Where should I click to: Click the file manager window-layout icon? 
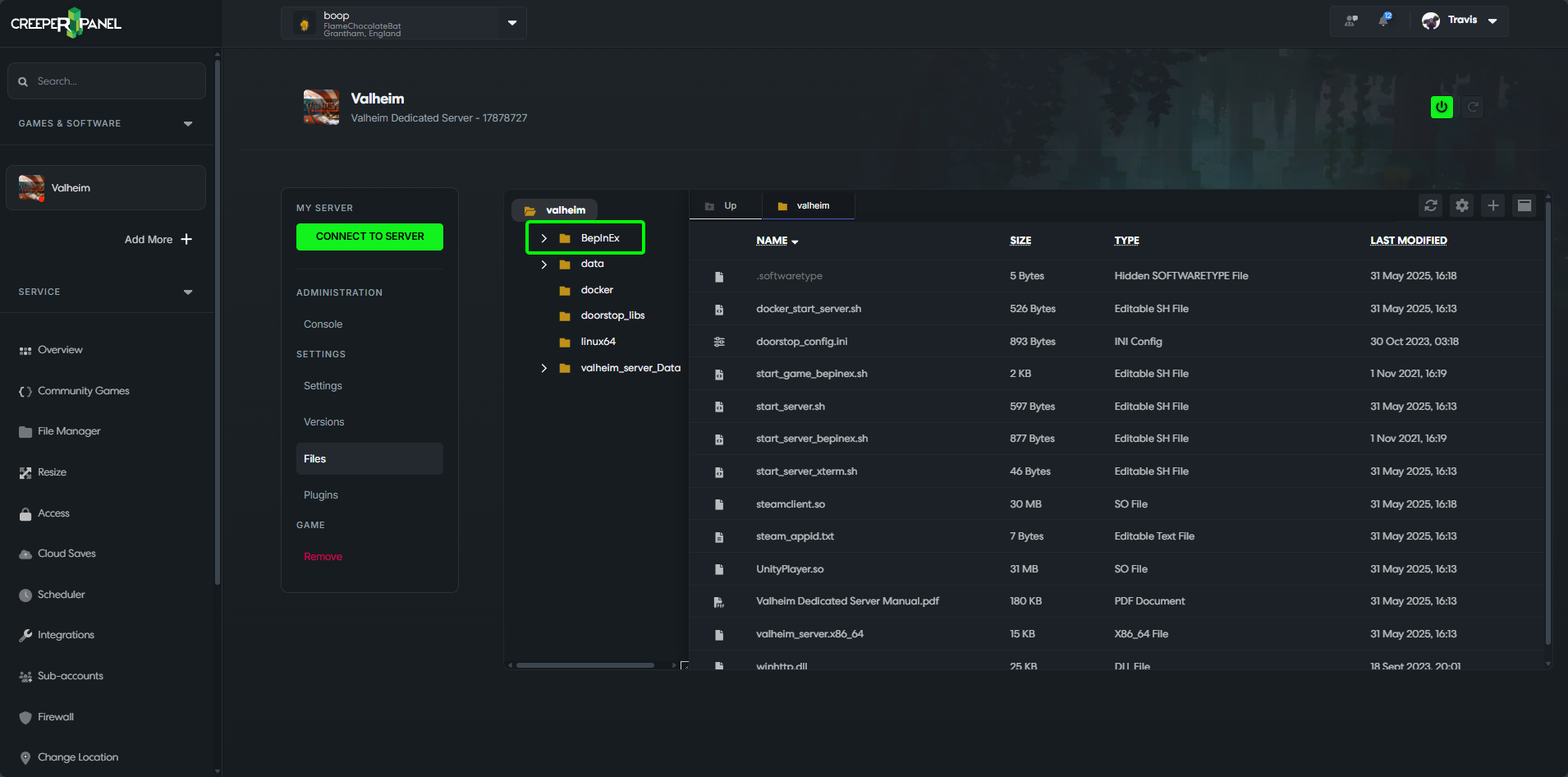[x=1524, y=205]
